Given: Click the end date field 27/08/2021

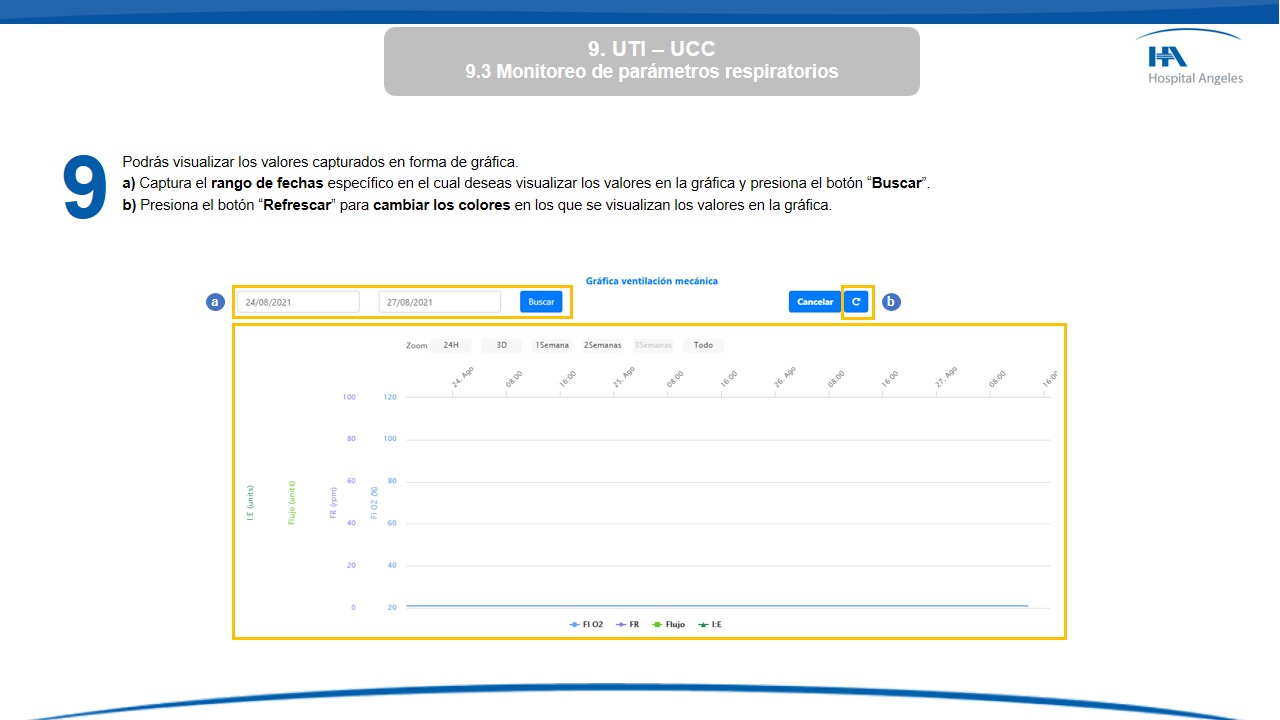Looking at the screenshot, I should coord(440,302).
